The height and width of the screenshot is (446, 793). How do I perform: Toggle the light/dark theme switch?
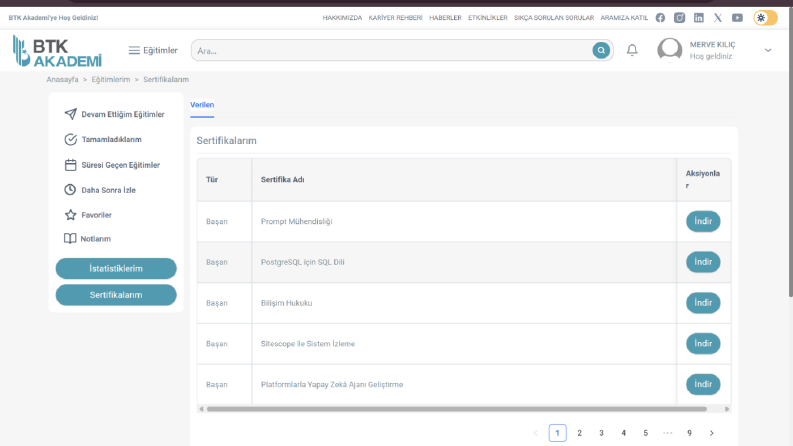click(x=765, y=18)
